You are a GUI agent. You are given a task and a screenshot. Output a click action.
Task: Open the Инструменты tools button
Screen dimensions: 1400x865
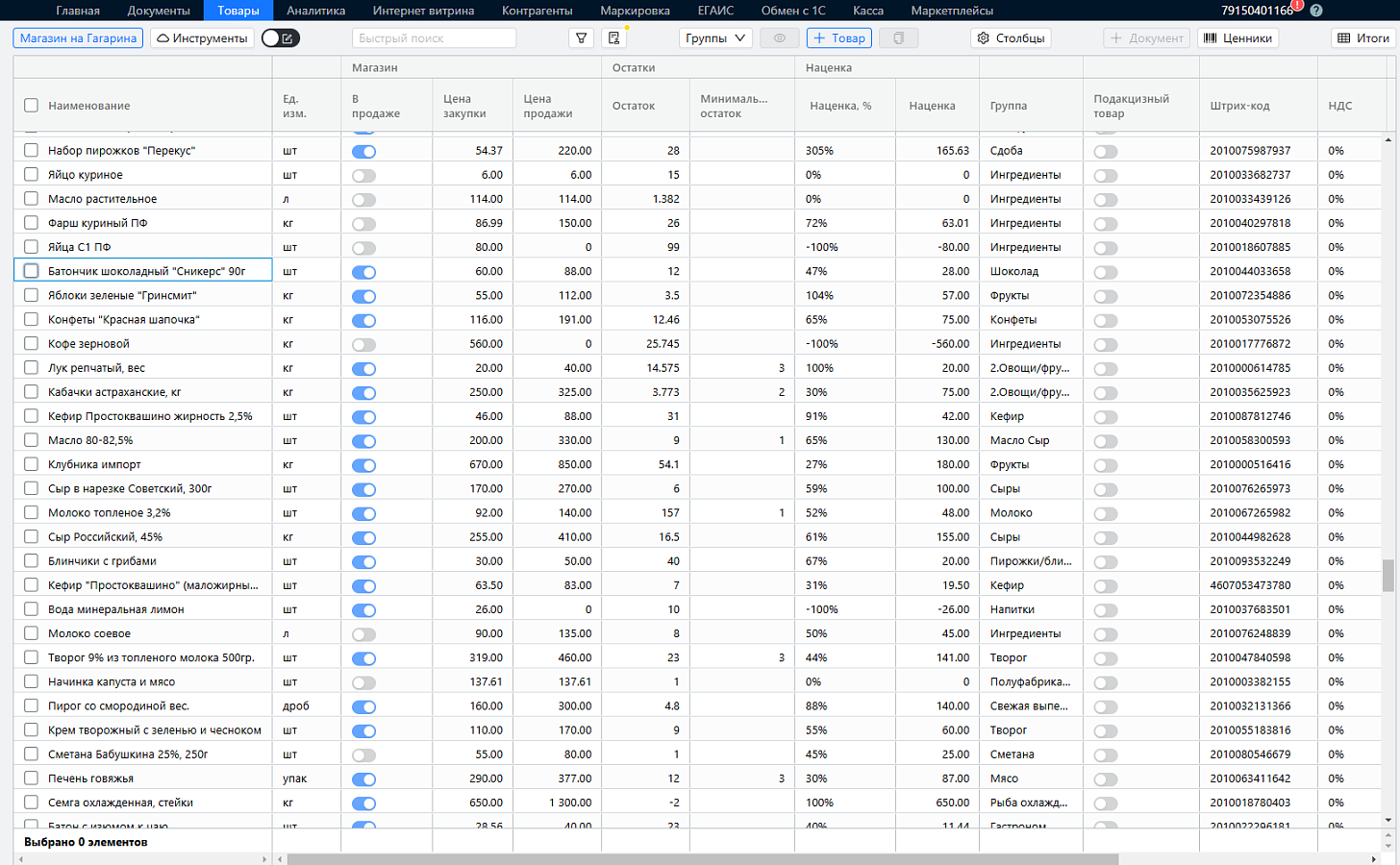[202, 38]
